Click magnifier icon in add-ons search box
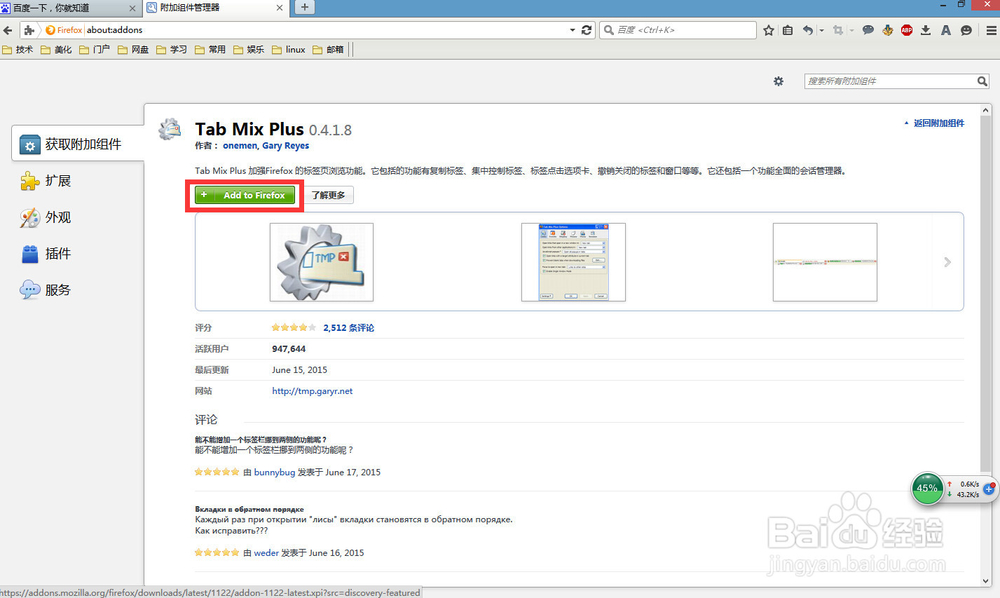 click(982, 81)
